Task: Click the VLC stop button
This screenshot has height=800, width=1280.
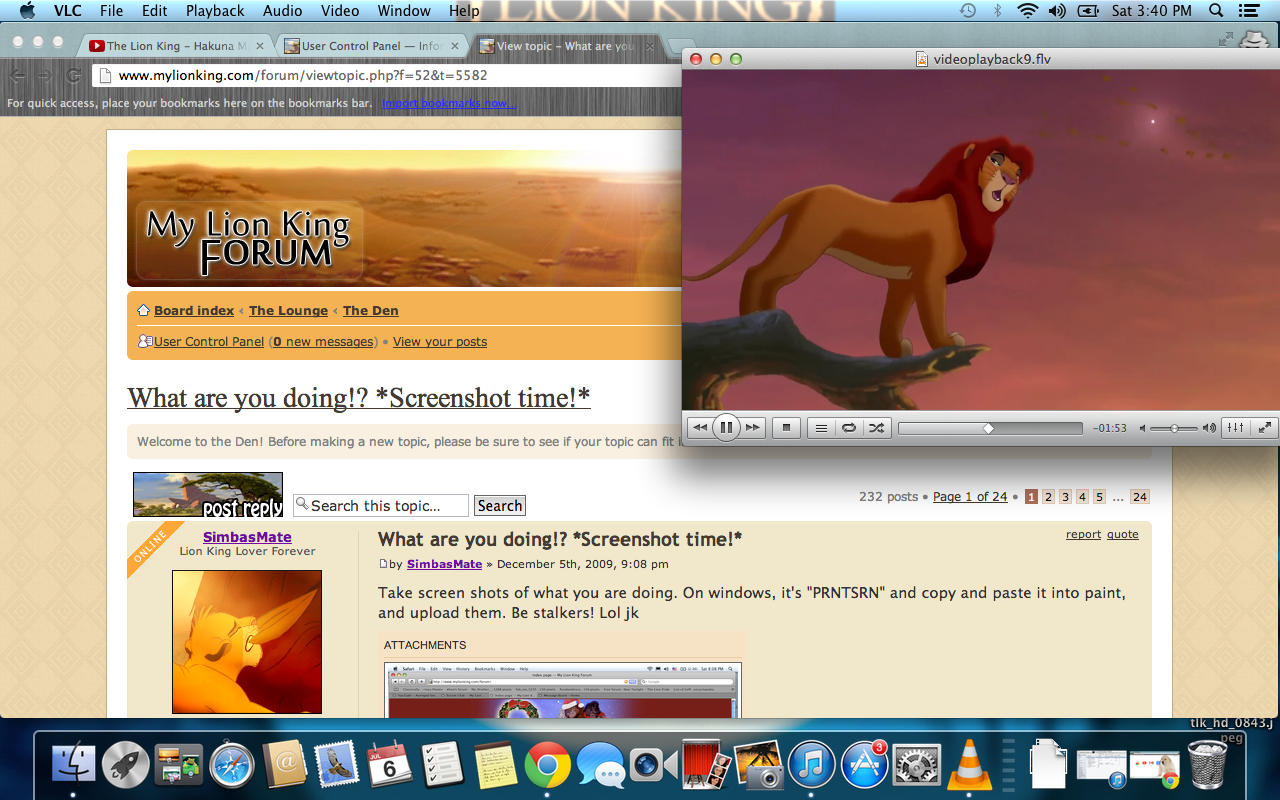Action: pos(786,428)
